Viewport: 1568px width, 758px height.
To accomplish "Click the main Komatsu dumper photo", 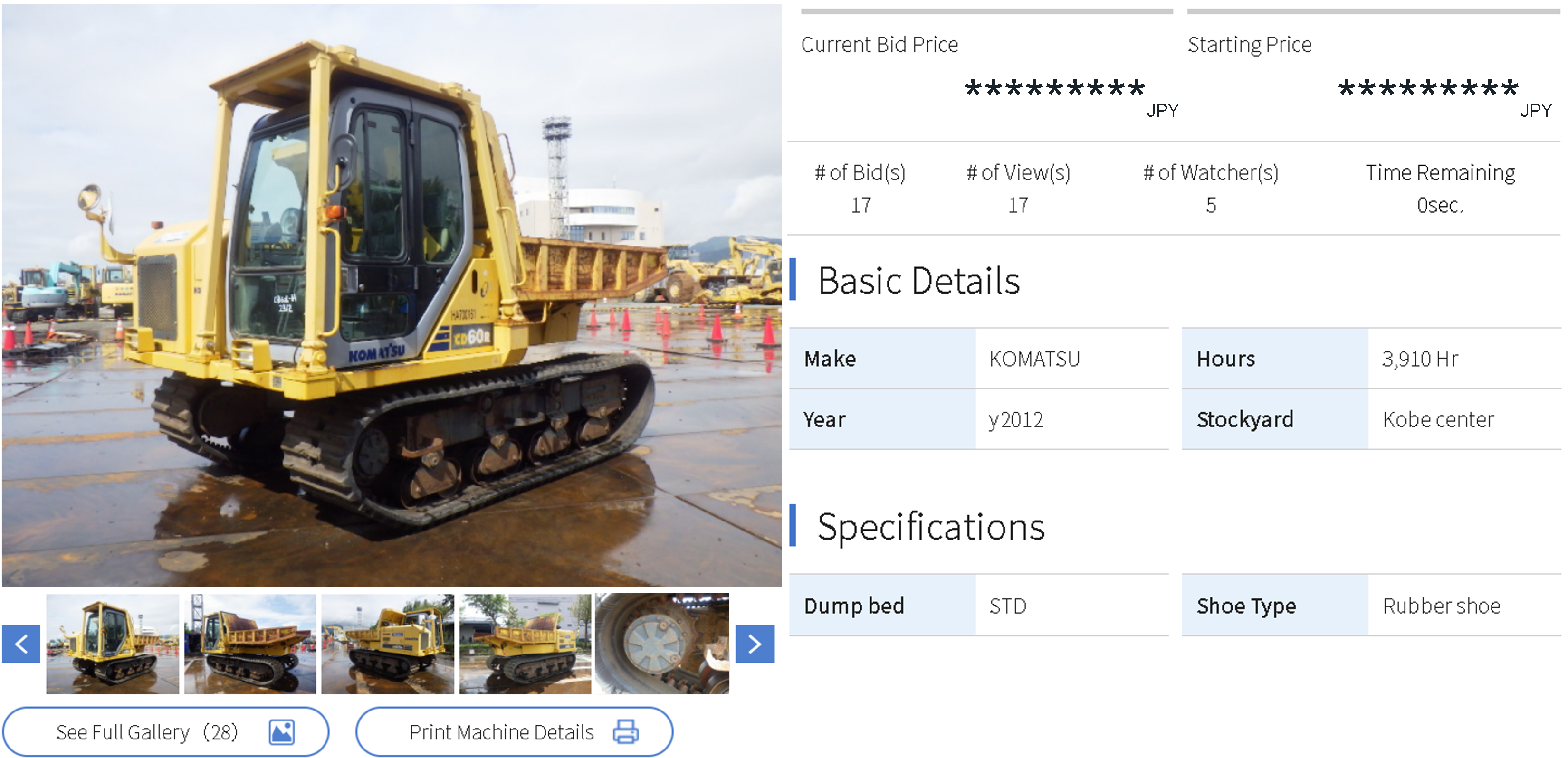I will pos(392,296).
